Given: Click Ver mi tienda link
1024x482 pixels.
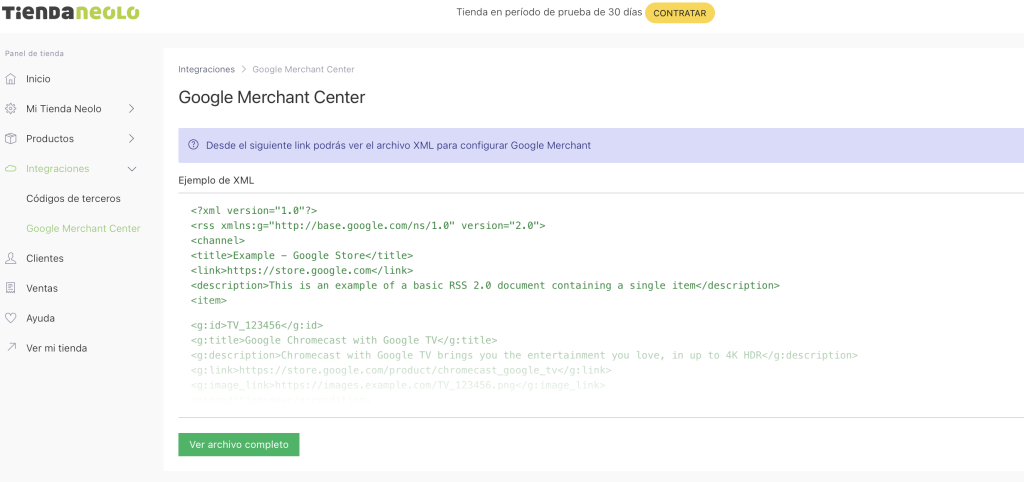Looking at the screenshot, I should point(56,348).
